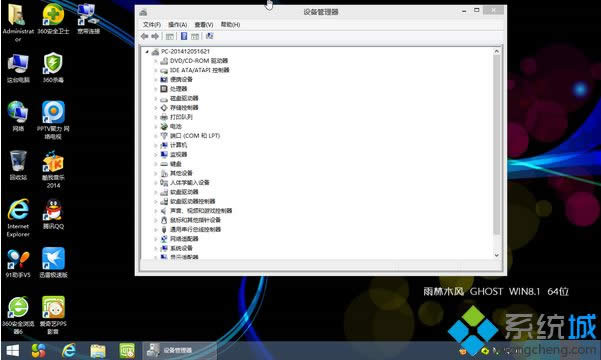Click the Forward arrow toolbar icon

(155, 36)
